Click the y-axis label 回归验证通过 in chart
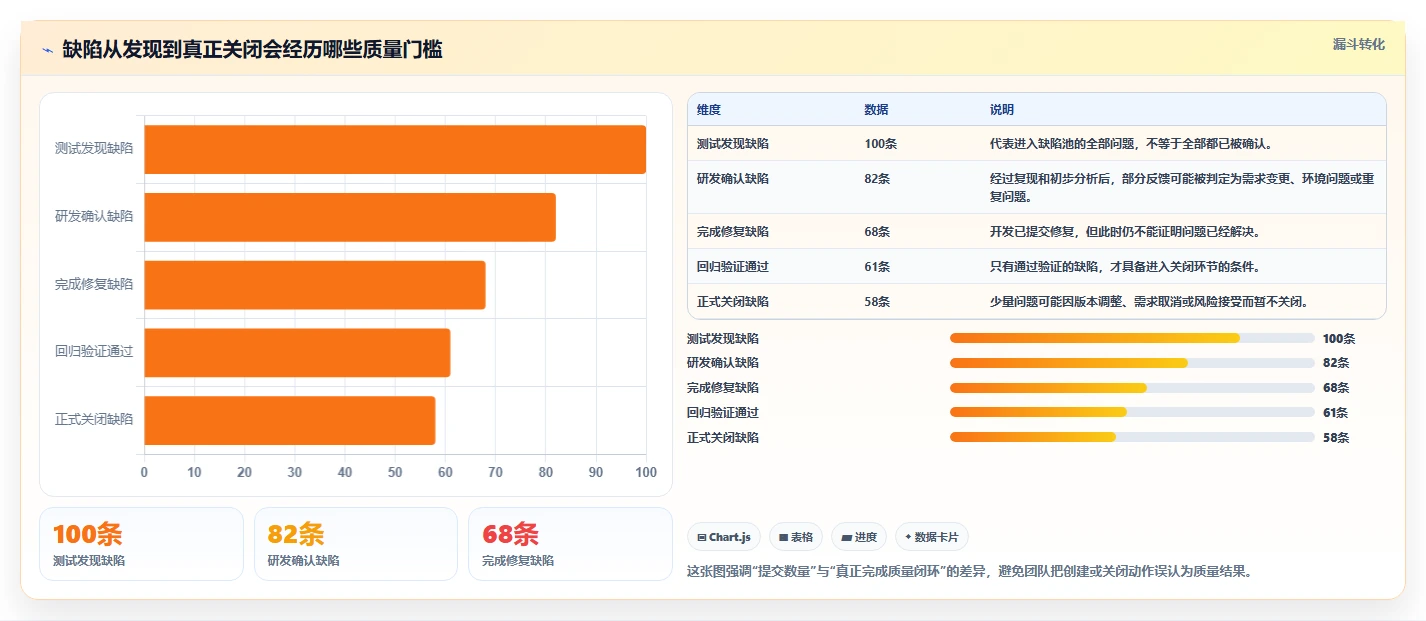Viewport: 1426px width, 621px height. coord(94,352)
